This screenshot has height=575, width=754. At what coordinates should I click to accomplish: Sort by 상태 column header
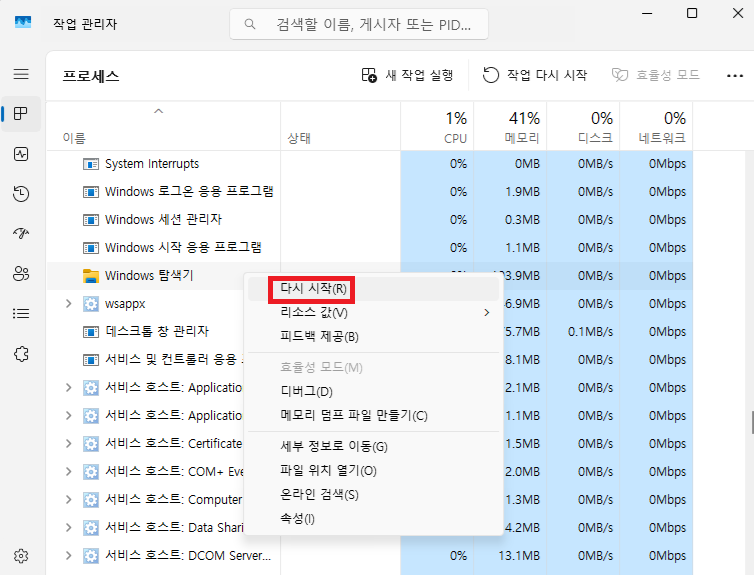340,126
